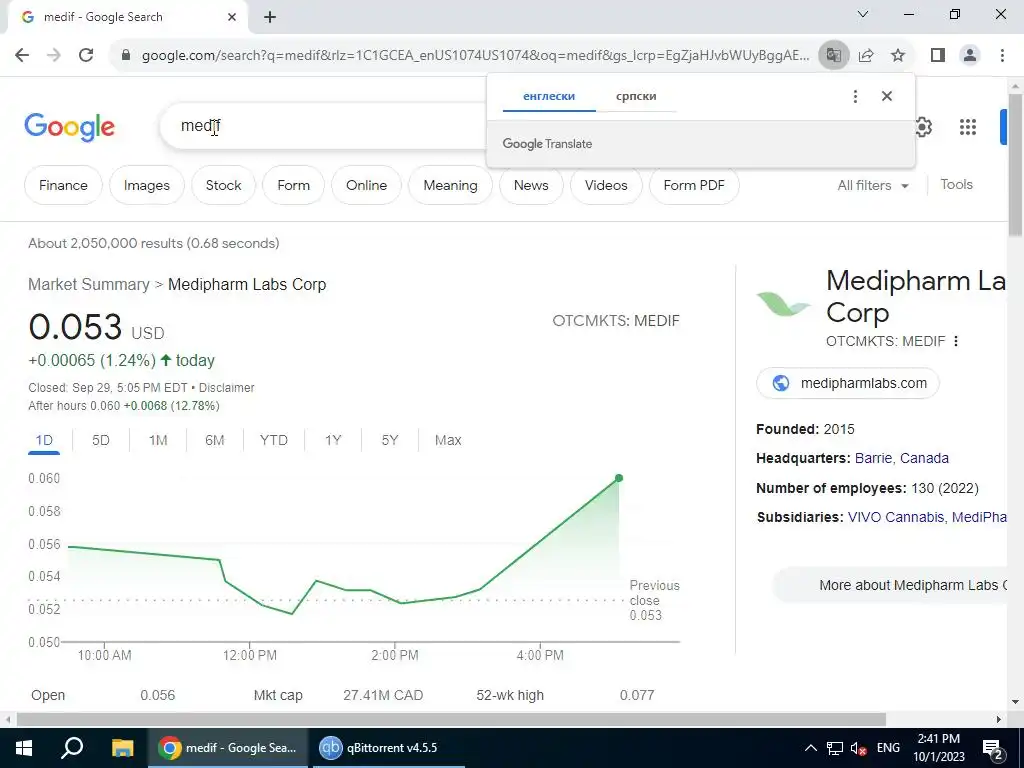Click the vertical page scrollbar thumb
The height and width of the screenshot is (768, 1024).
(x=1016, y=165)
